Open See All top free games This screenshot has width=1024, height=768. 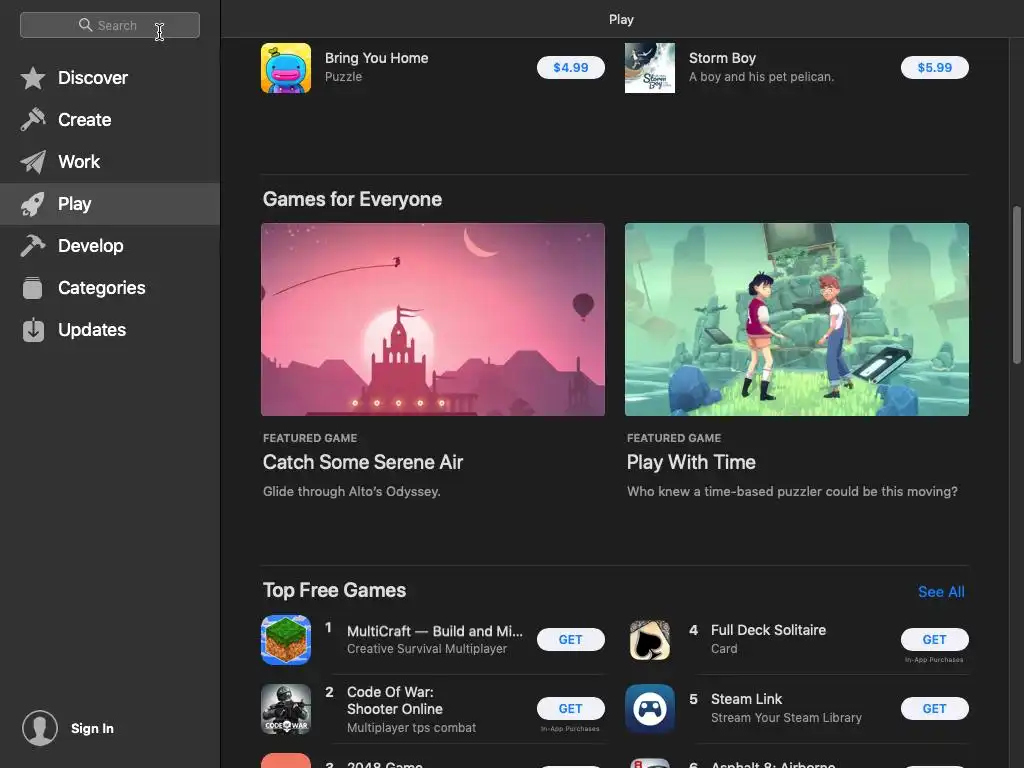[941, 592]
